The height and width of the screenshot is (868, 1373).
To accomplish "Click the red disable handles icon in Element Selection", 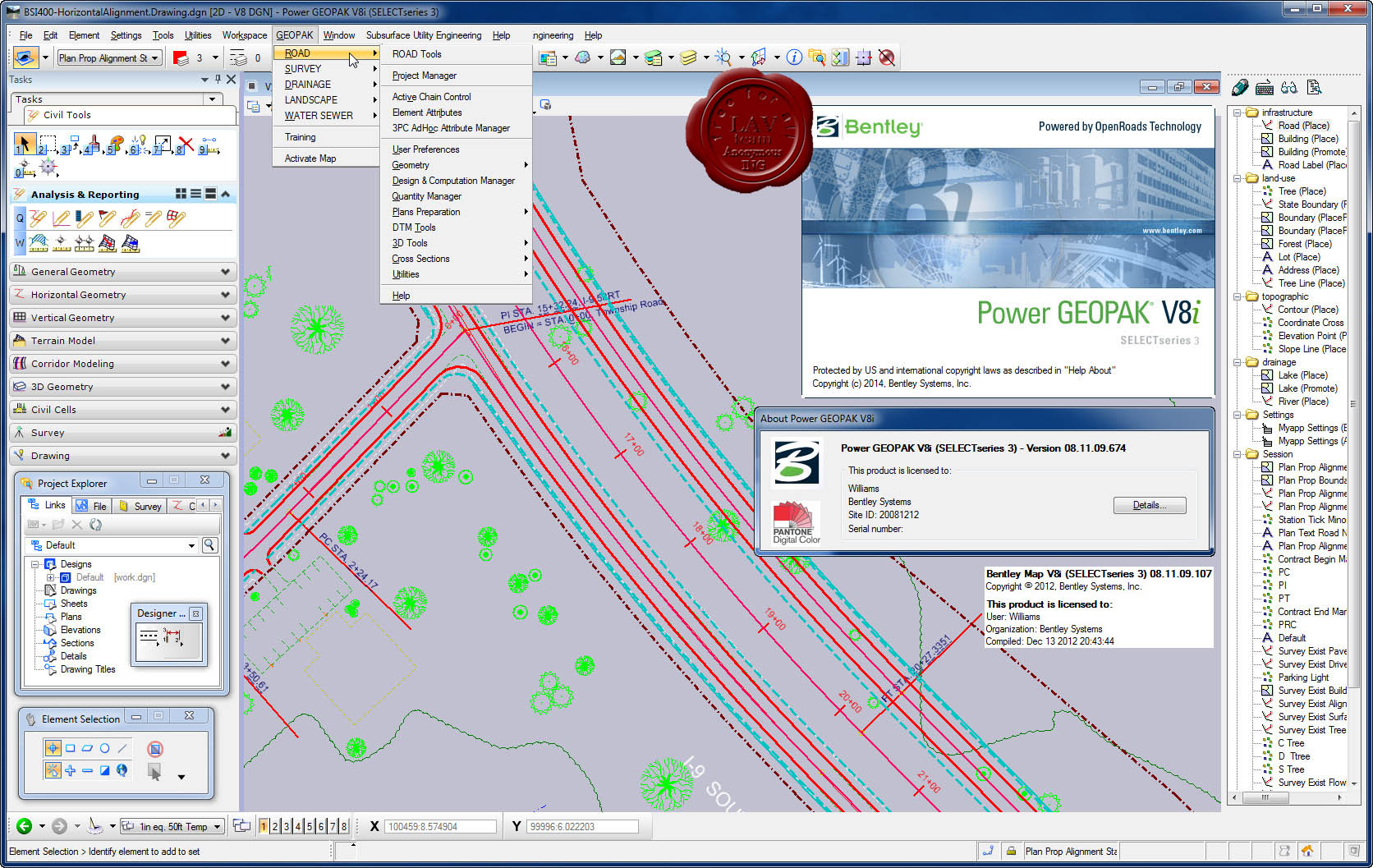I will (x=155, y=748).
